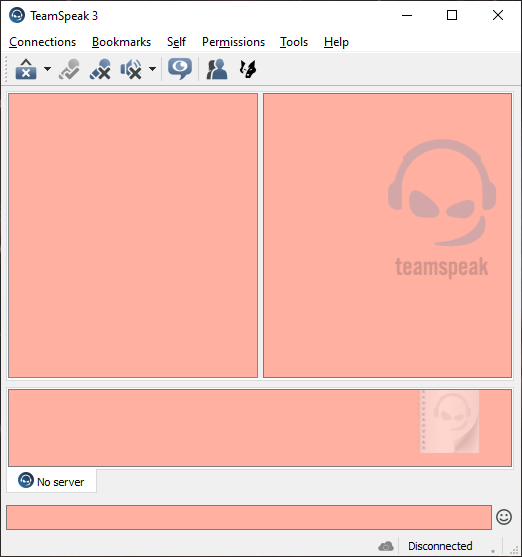
Task: Click the TeamSpeak 3 title bar logo icon
Action: point(17,16)
